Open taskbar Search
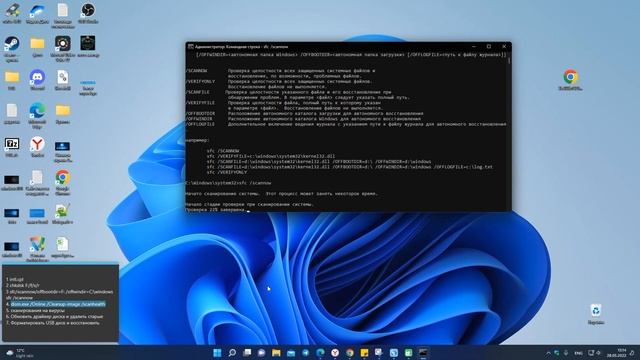640x360 pixels. (x=232, y=353)
